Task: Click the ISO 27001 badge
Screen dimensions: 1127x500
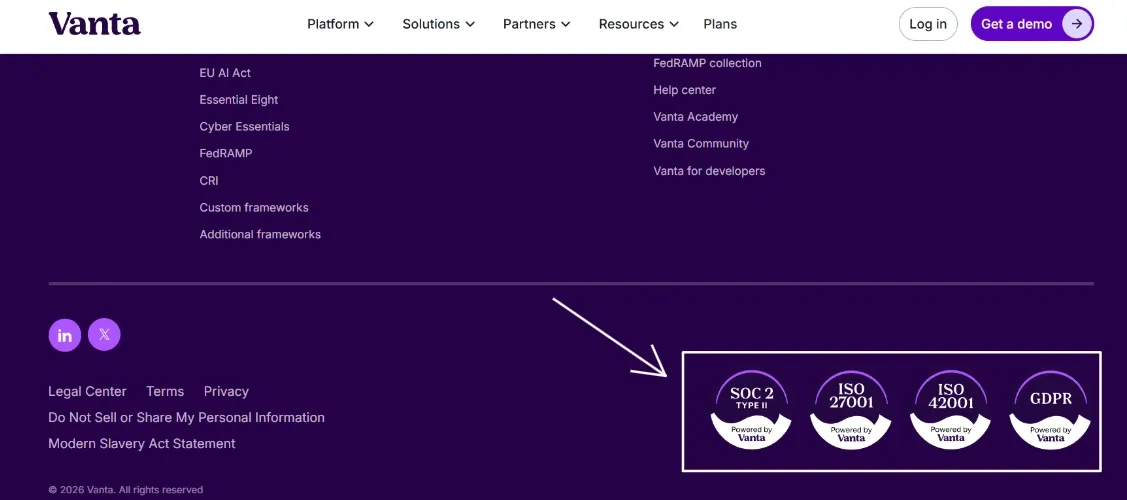Action: click(851, 410)
